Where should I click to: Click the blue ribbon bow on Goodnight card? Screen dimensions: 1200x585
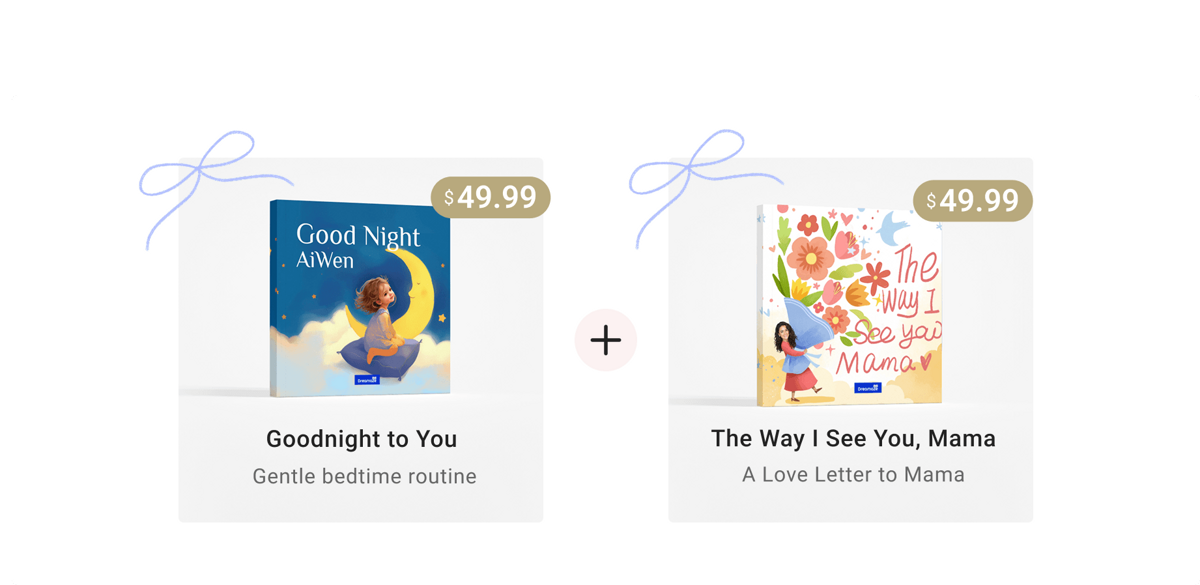216,188
